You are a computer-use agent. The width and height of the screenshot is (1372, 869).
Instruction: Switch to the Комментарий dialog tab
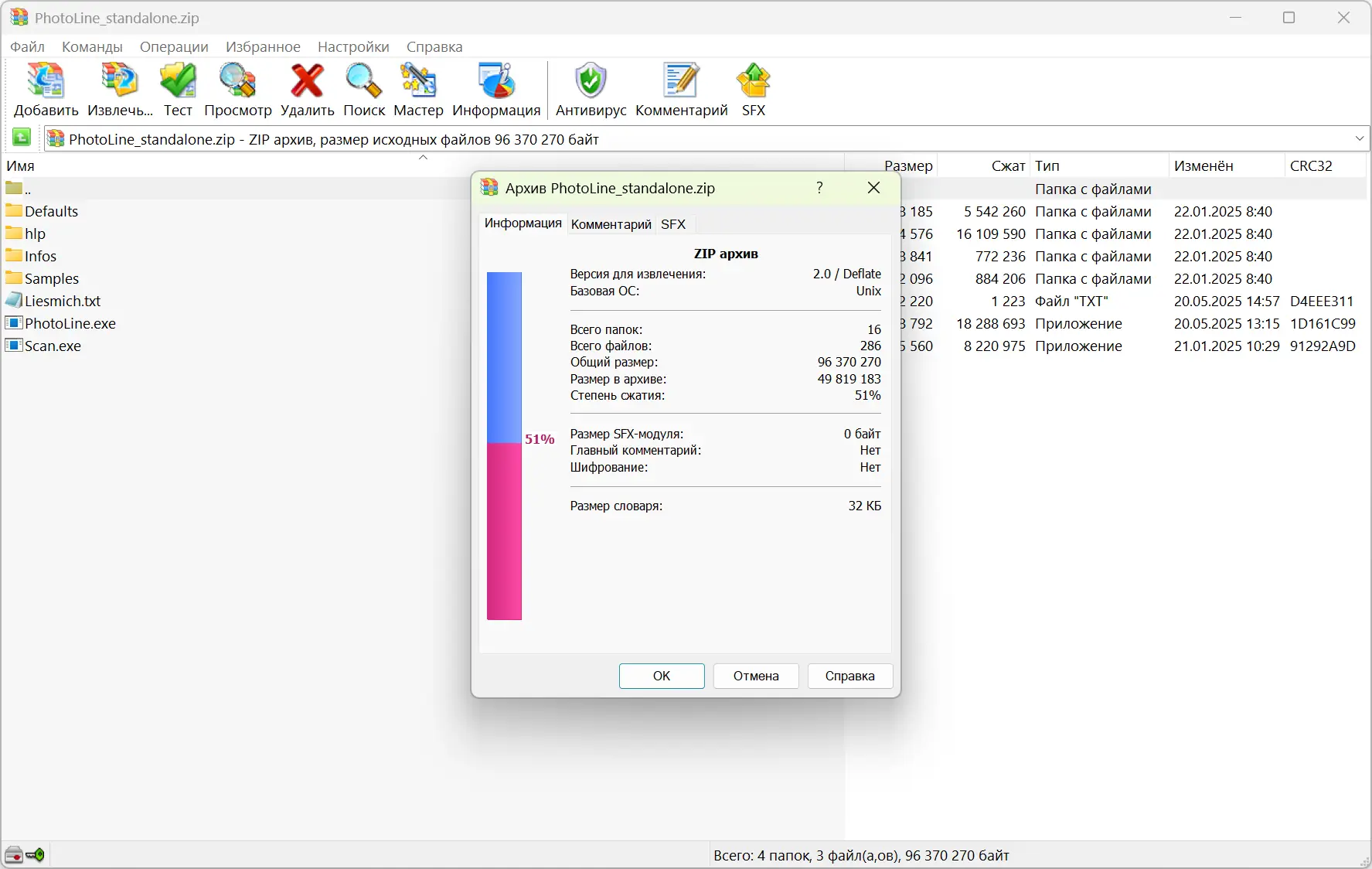(x=611, y=224)
